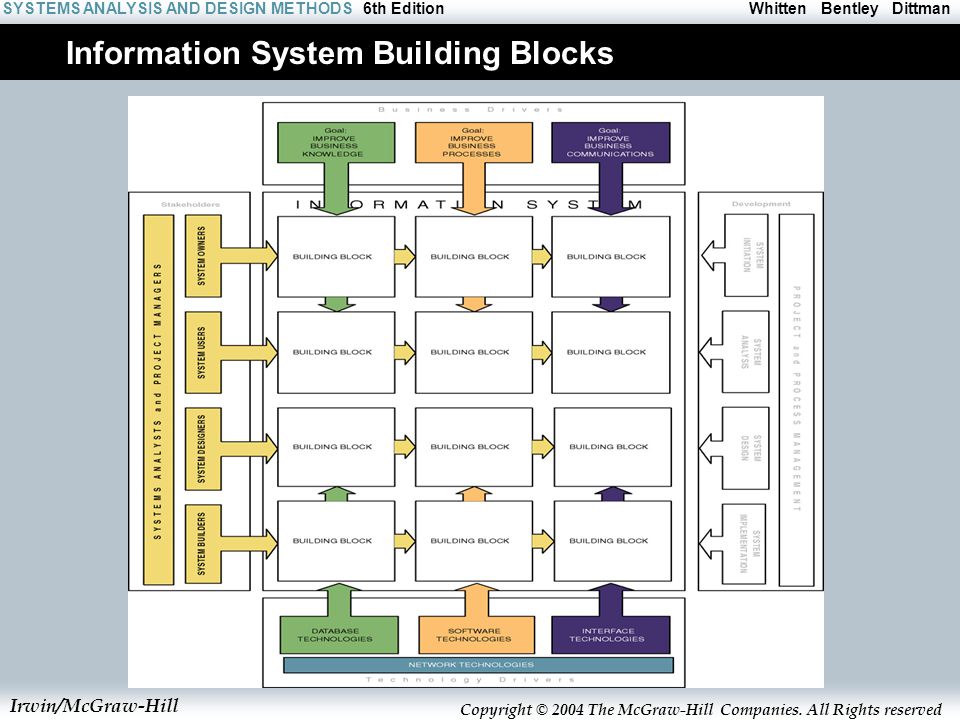Select purple 'Improve Business Communications' goal box
The height and width of the screenshot is (720, 960).
tap(610, 143)
